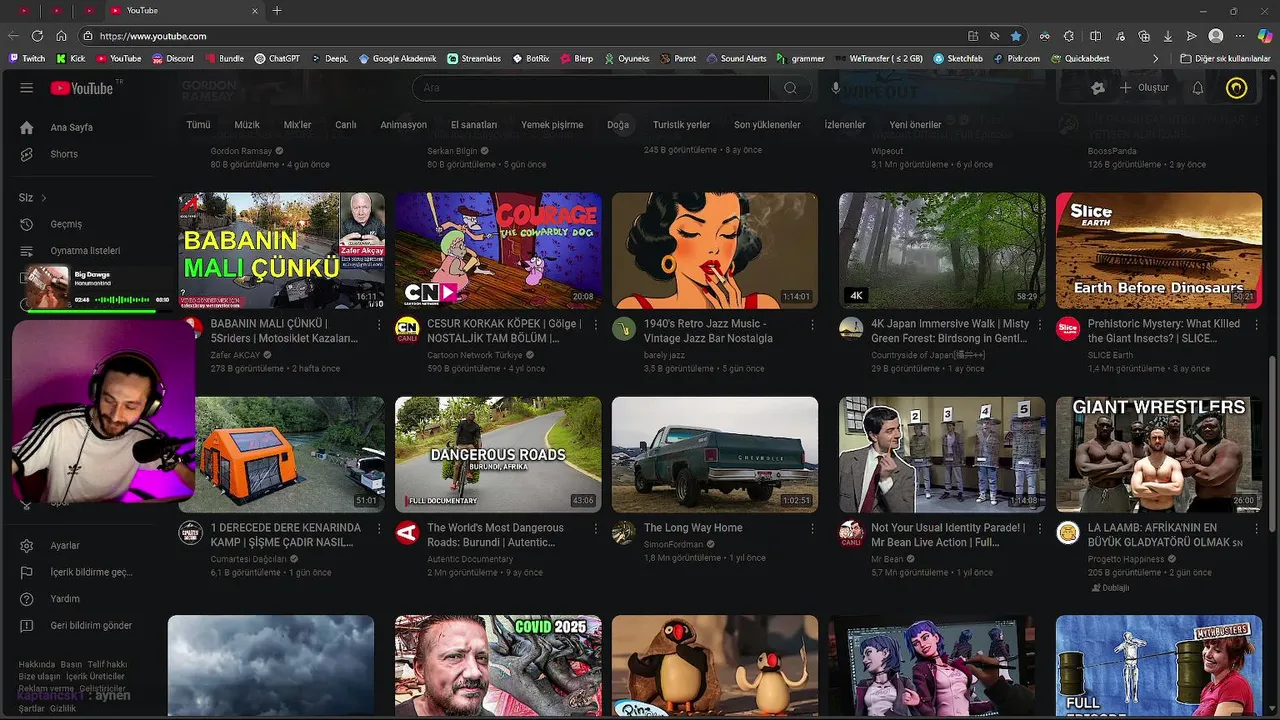Open the Dublajlı badge under LA LAAMB video
This screenshot has height=720, width=1280.
pyautogui.click(x=1110, y=588)
